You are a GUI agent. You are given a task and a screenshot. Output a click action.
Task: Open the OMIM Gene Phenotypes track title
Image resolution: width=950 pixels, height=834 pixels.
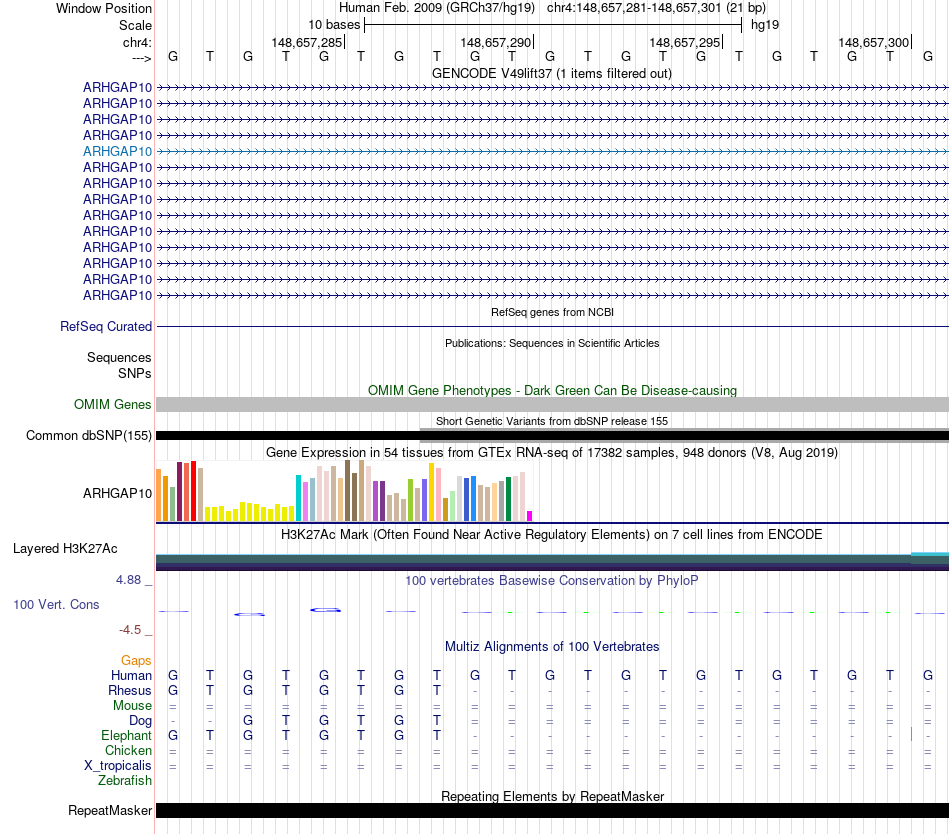[x=552, y=391]
